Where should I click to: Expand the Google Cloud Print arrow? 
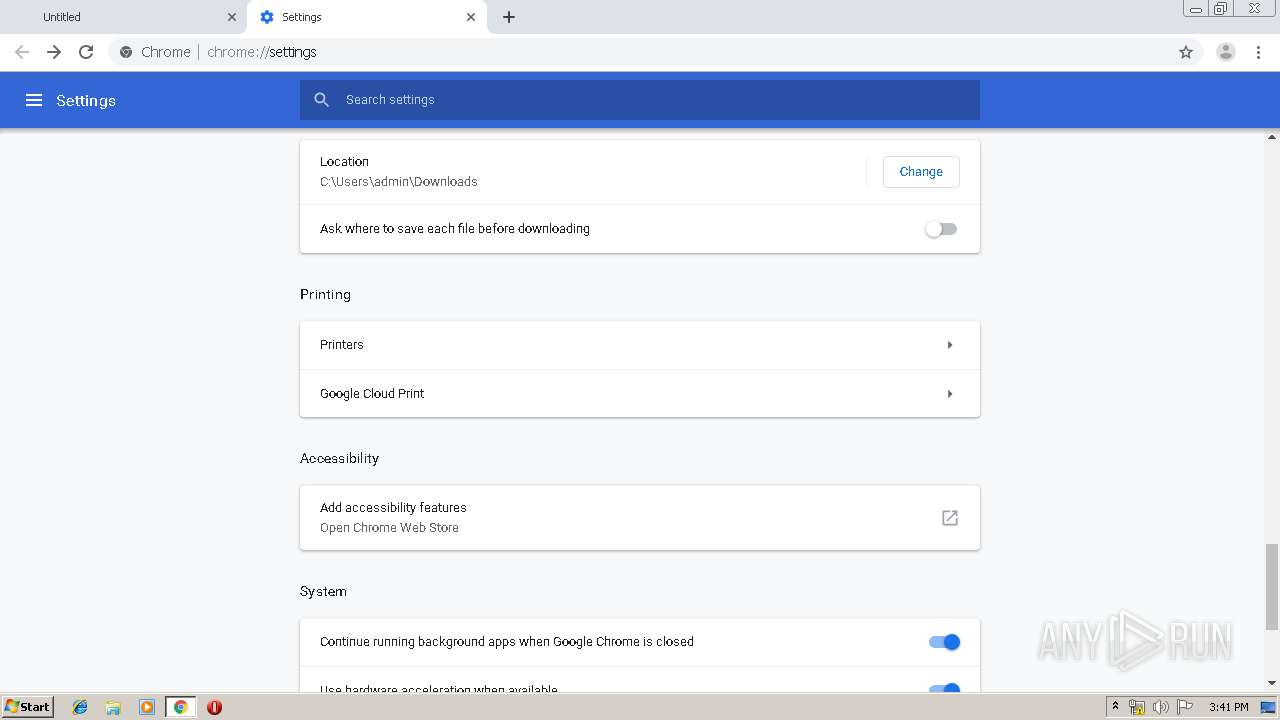tap(950, 394)
